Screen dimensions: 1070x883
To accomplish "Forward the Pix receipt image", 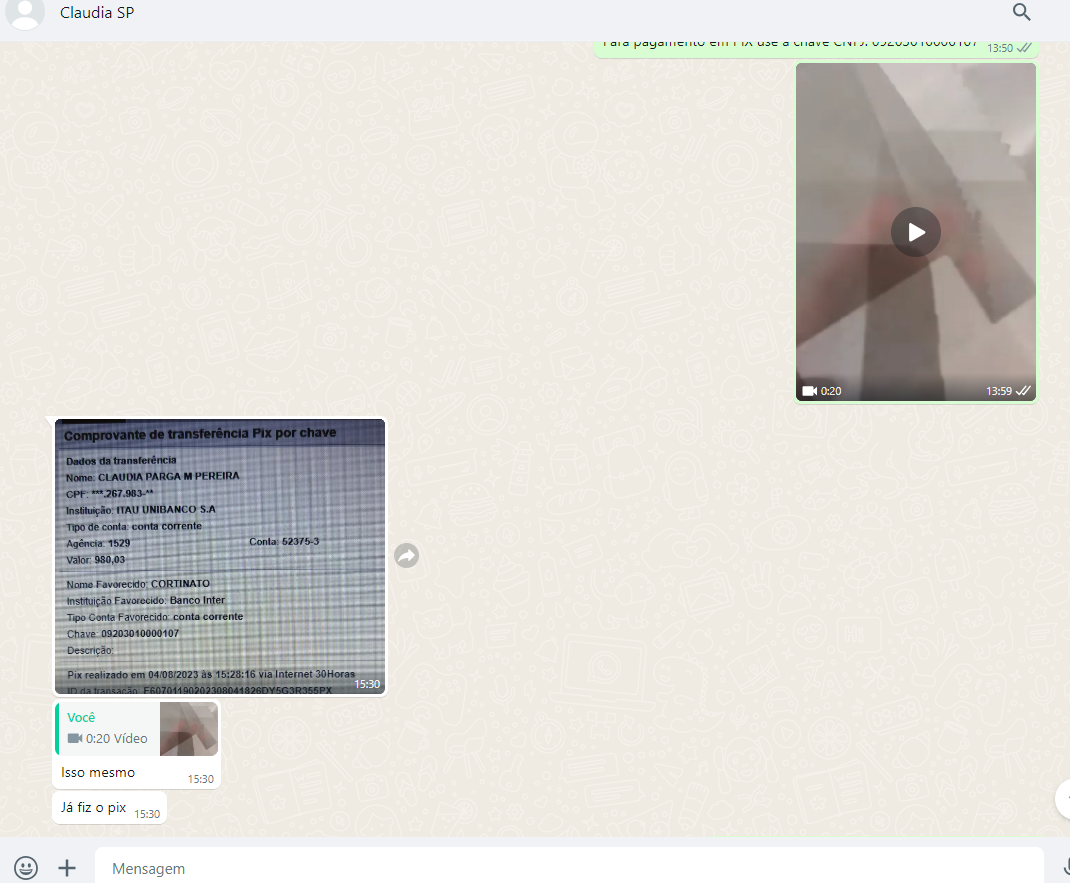I will 407,555.
